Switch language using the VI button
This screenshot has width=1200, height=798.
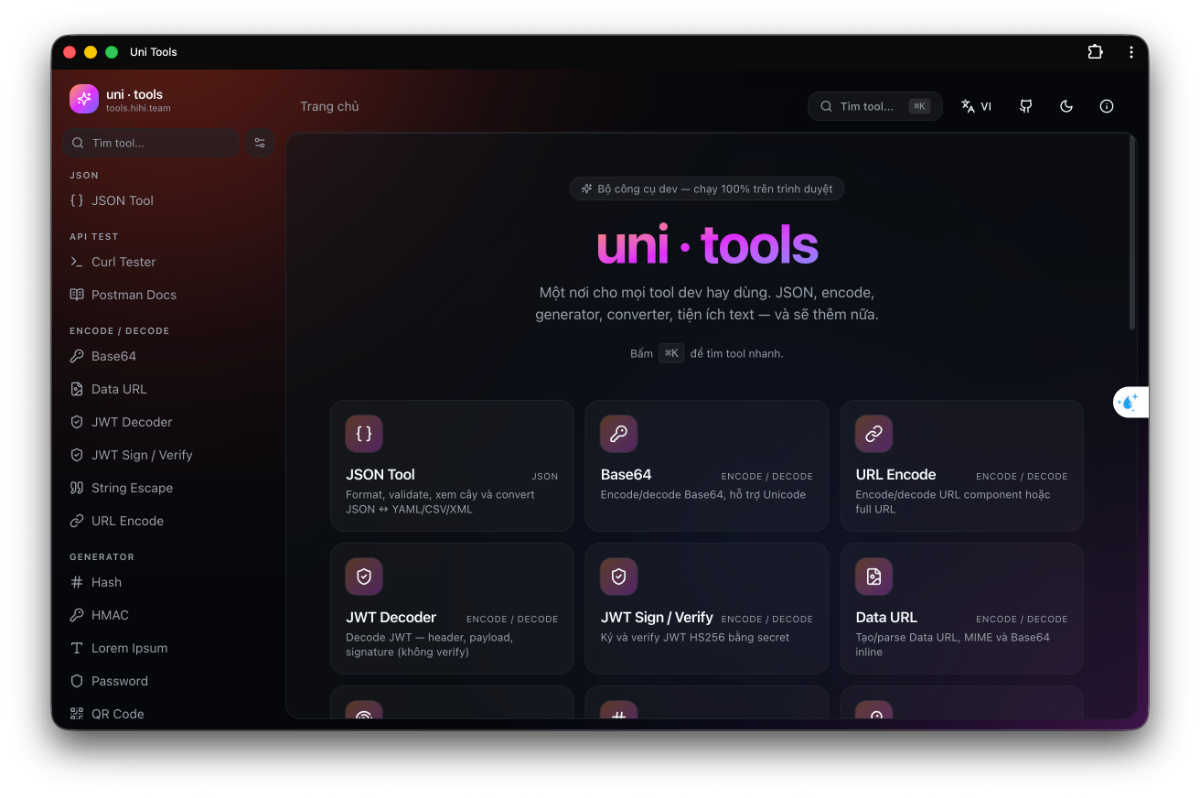[976, 106]
